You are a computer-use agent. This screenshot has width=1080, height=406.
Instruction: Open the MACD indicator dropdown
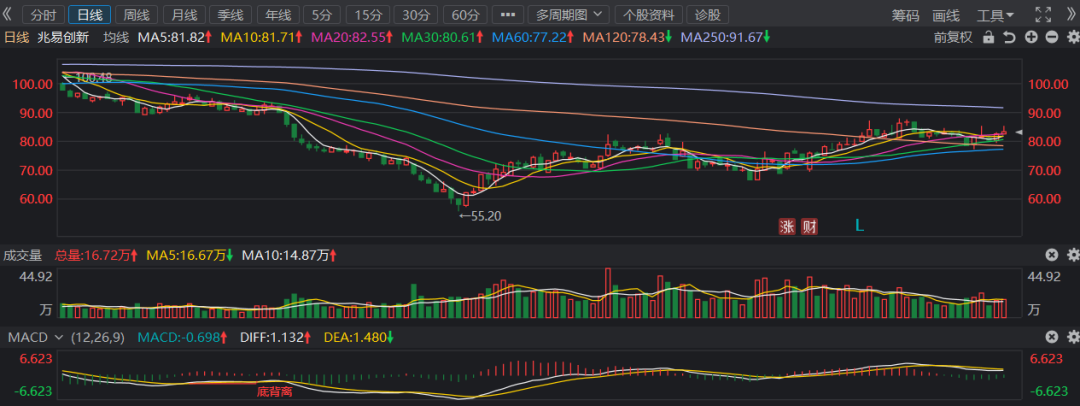(36, 337)
